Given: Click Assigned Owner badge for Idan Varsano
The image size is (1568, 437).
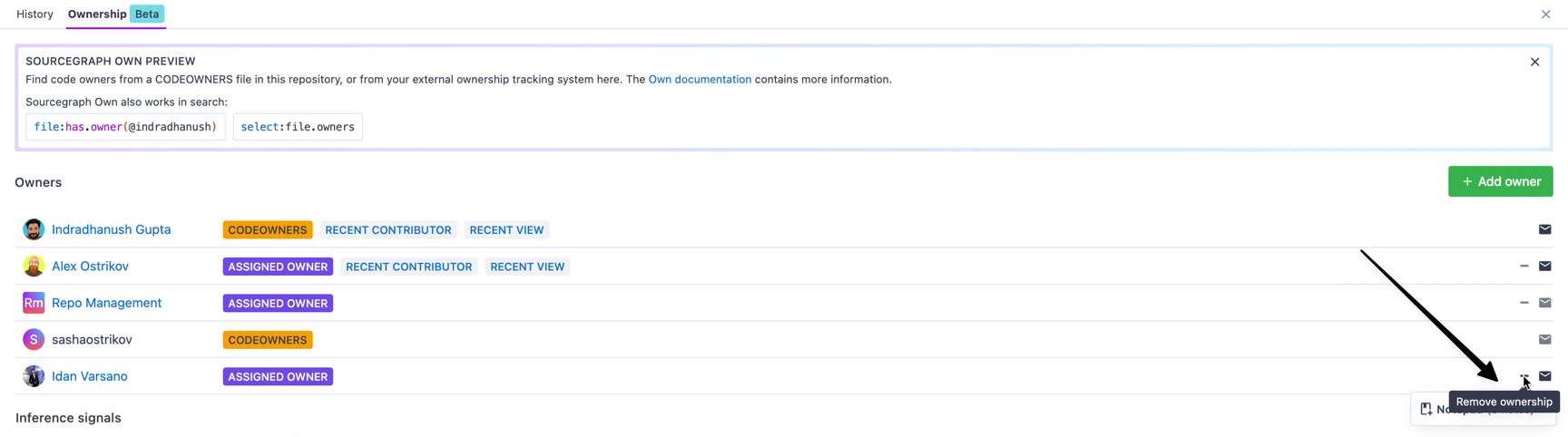Looking at the screenshot, I should [278, 376].
